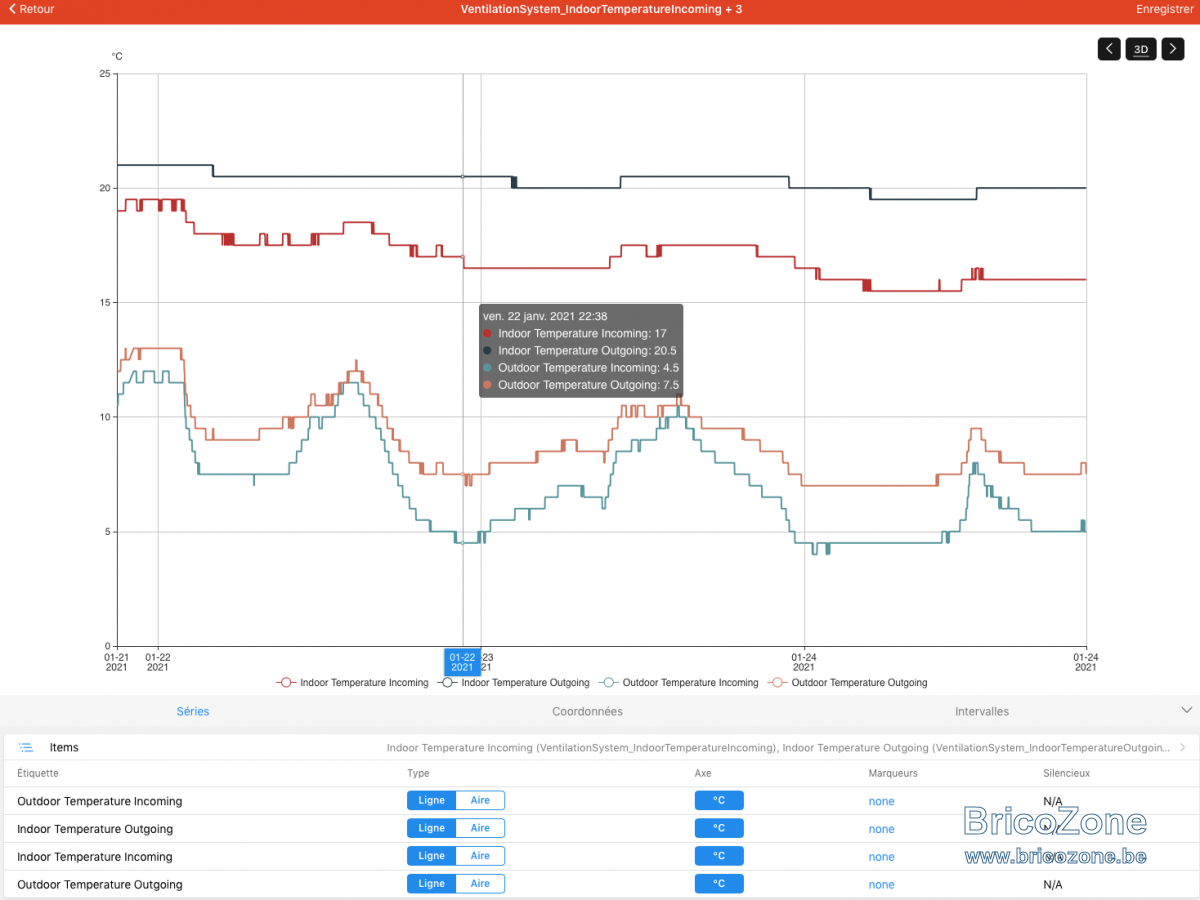The height and width of the screenshot is (900, 1200).
Task: Click the Items list icon
Action: click(x=26, y=747)
